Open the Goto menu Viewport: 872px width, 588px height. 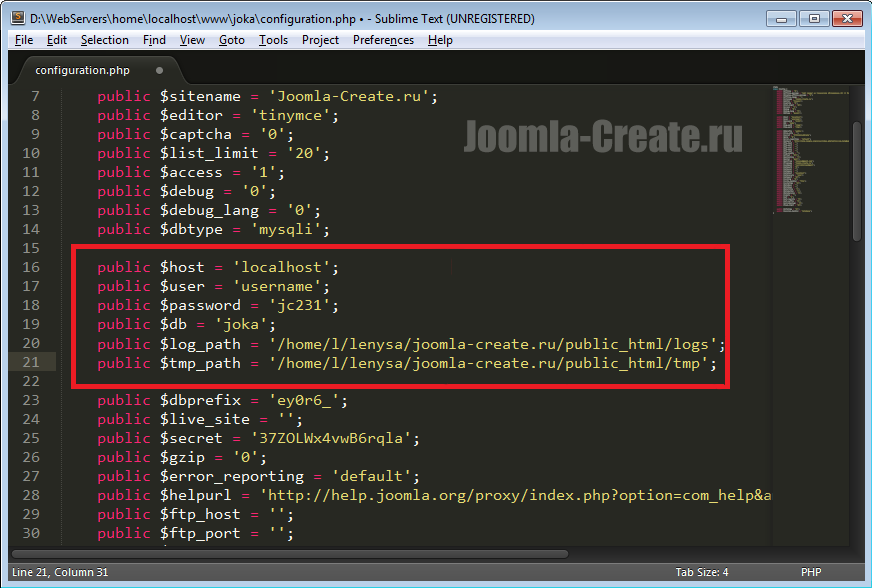click(231, 40)
